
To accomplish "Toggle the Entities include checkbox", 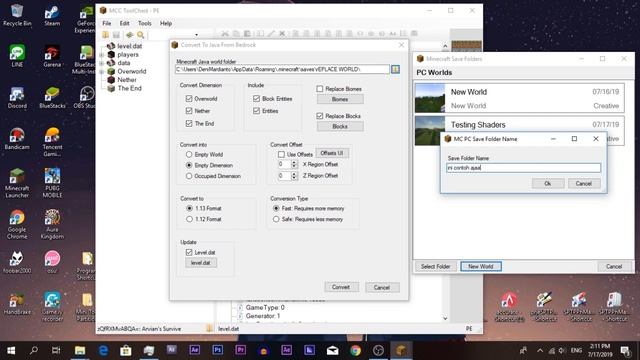I will point(256,111).
